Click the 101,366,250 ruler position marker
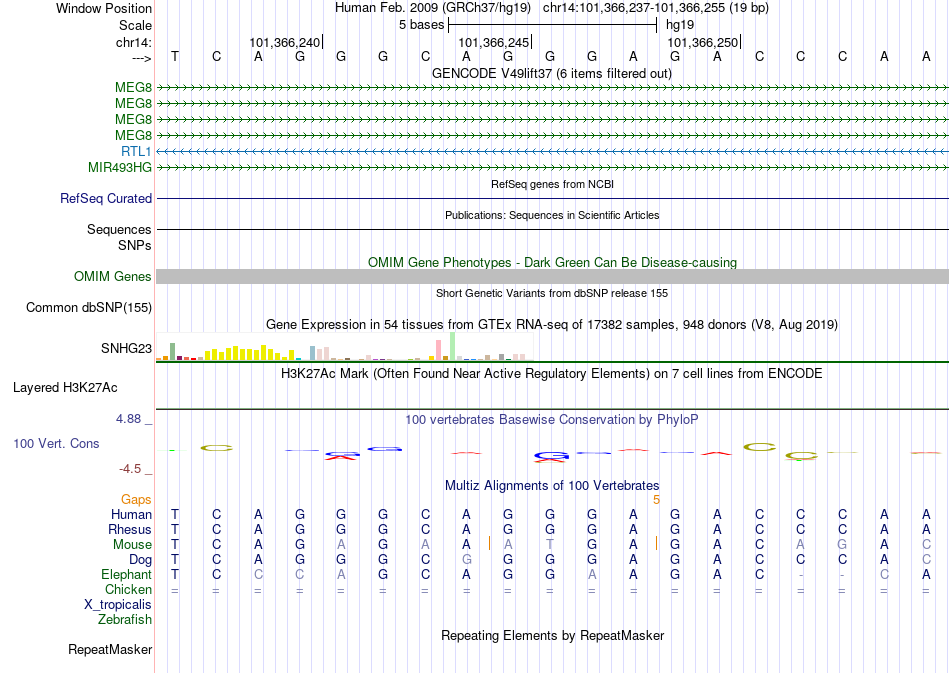Screen dimensions: 950x673 (x=703, y=42)
